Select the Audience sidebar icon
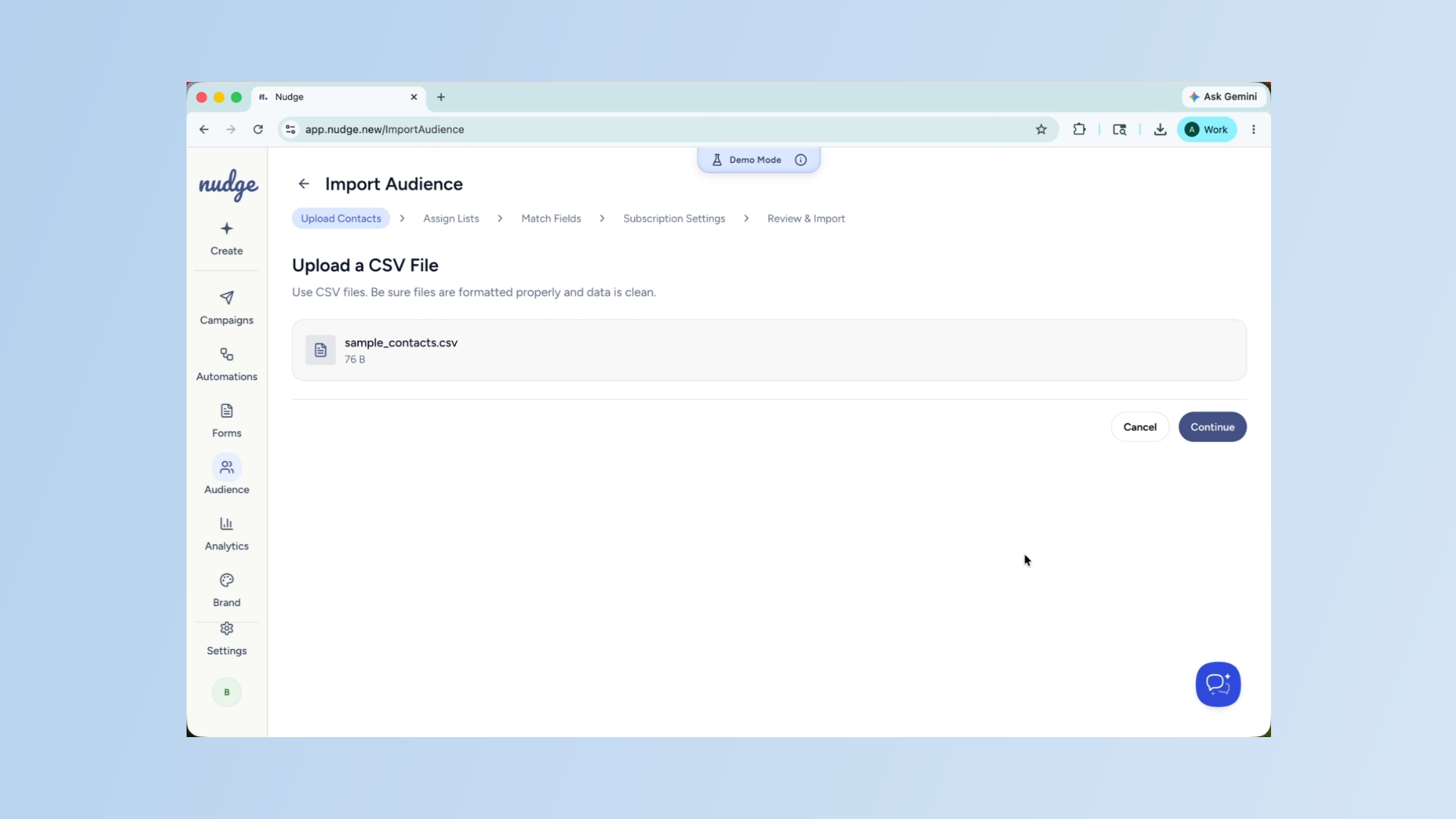The image size is (1456, 819). point(227,467)
